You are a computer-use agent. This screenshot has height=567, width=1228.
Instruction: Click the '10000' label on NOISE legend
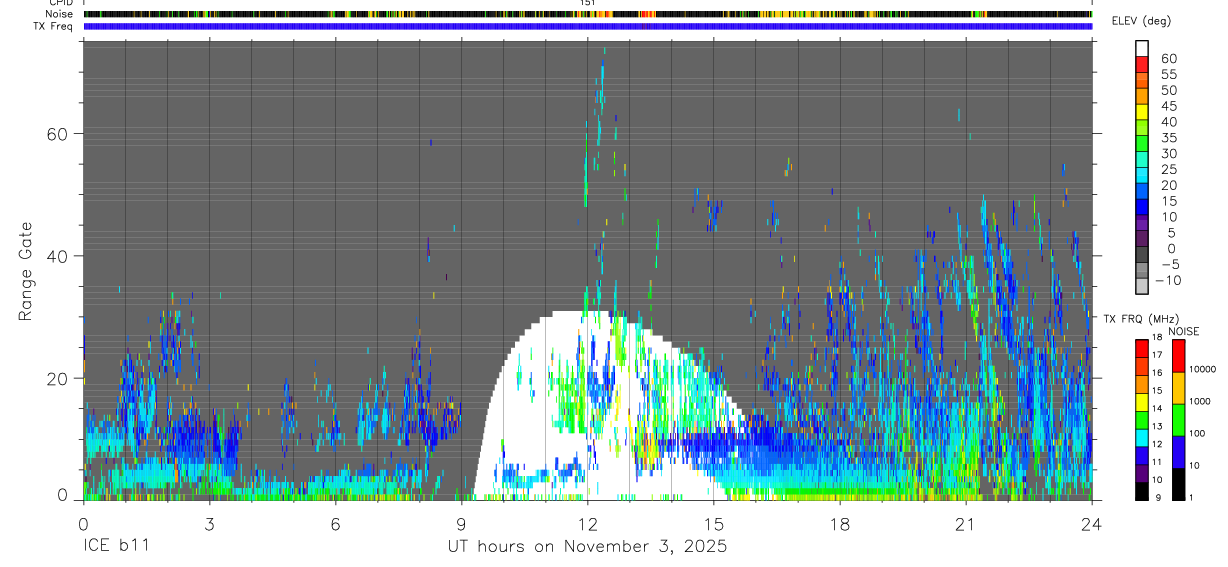pyautogui.click(x=1202, y=370)
